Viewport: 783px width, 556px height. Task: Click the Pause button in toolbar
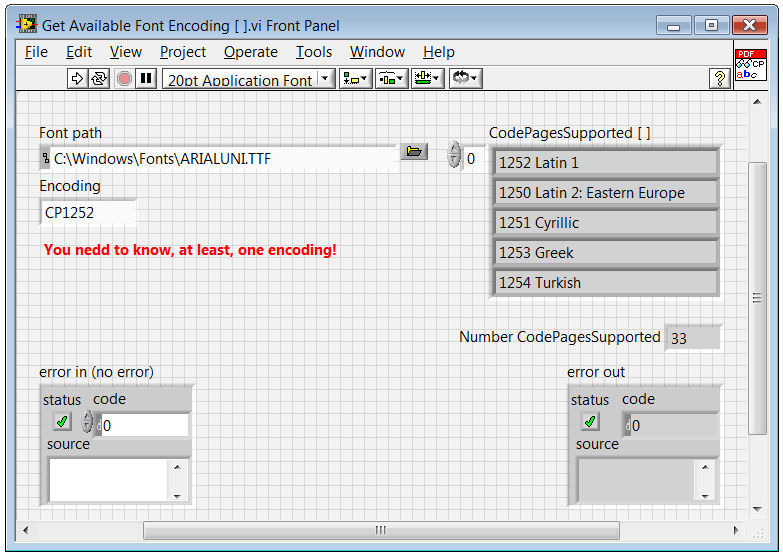coord(146,79)
